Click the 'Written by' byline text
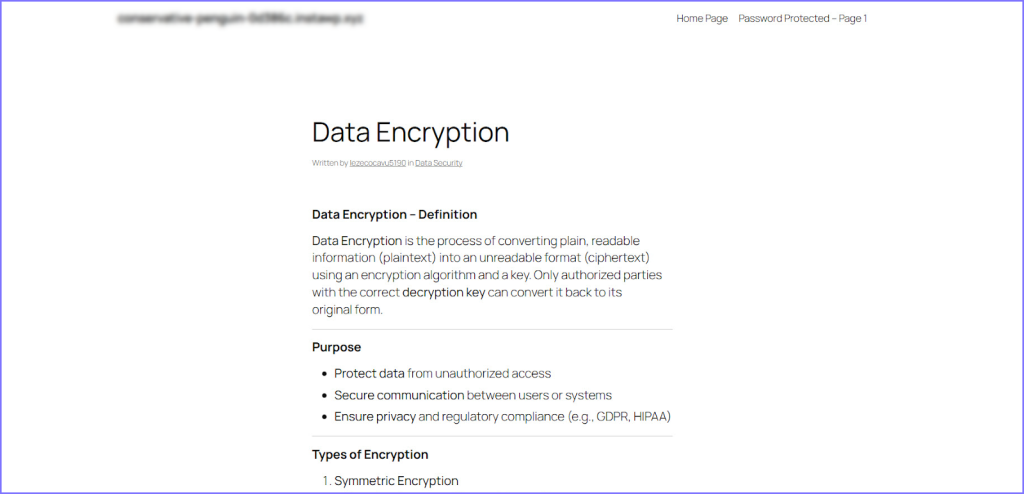This screenshot has height=494, width=1024. pyautogui.click(x=330, y=162)
